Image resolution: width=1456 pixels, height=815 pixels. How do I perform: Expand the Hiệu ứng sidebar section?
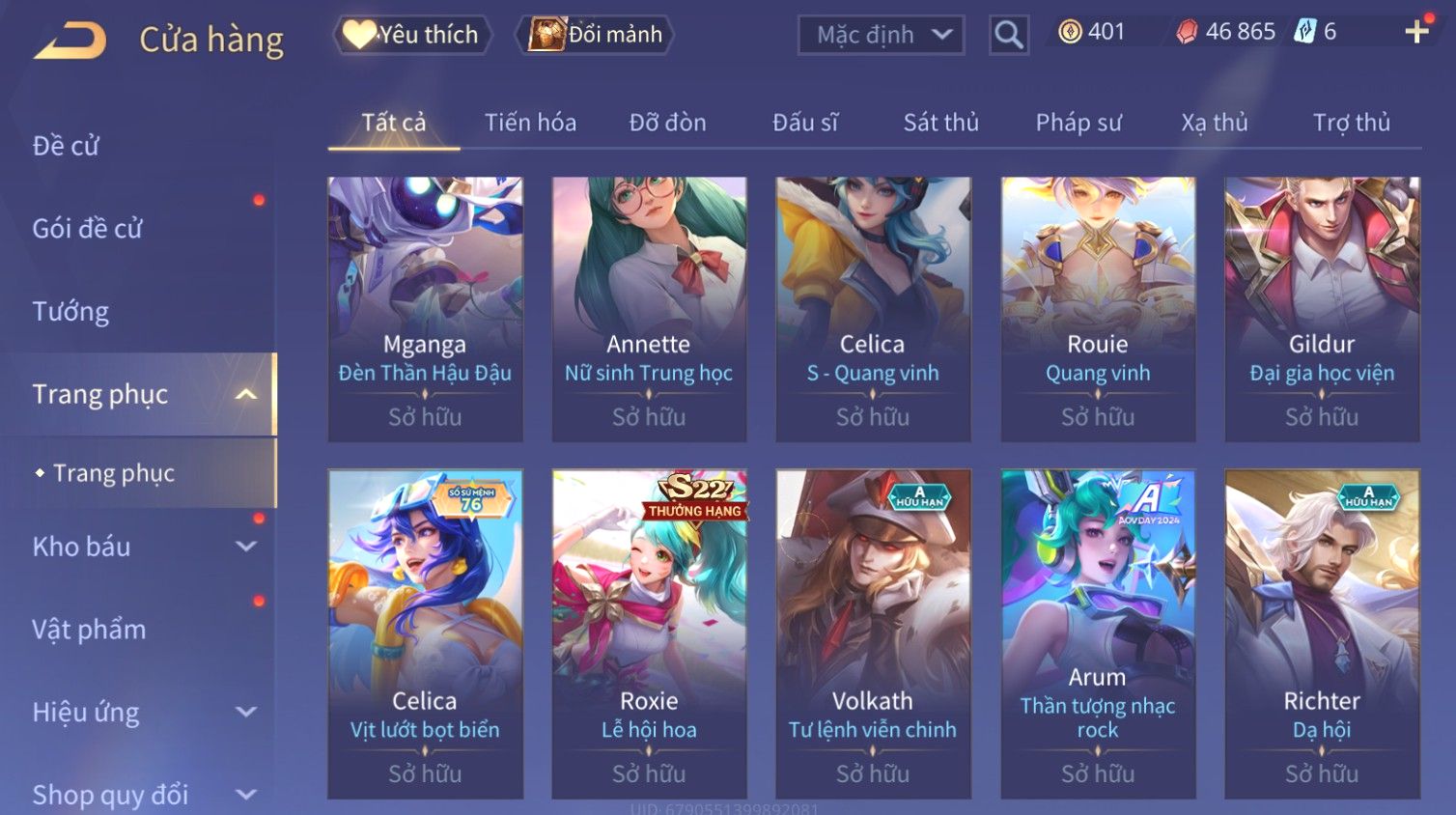coord(246,712)
